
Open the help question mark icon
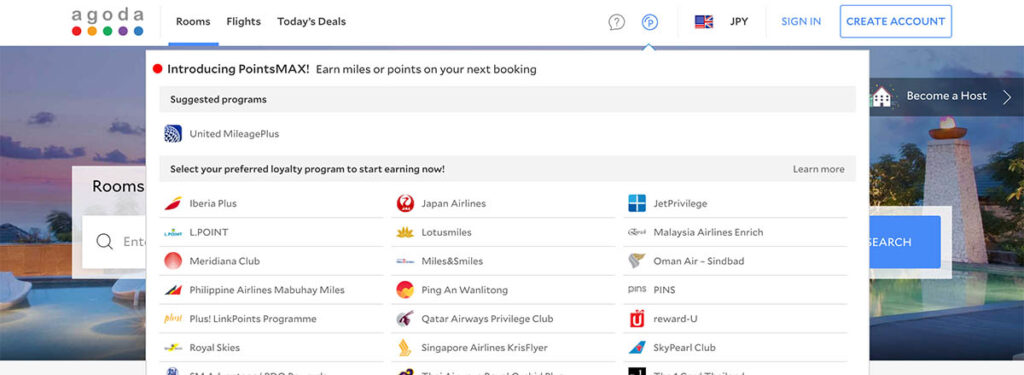point(616,22)
